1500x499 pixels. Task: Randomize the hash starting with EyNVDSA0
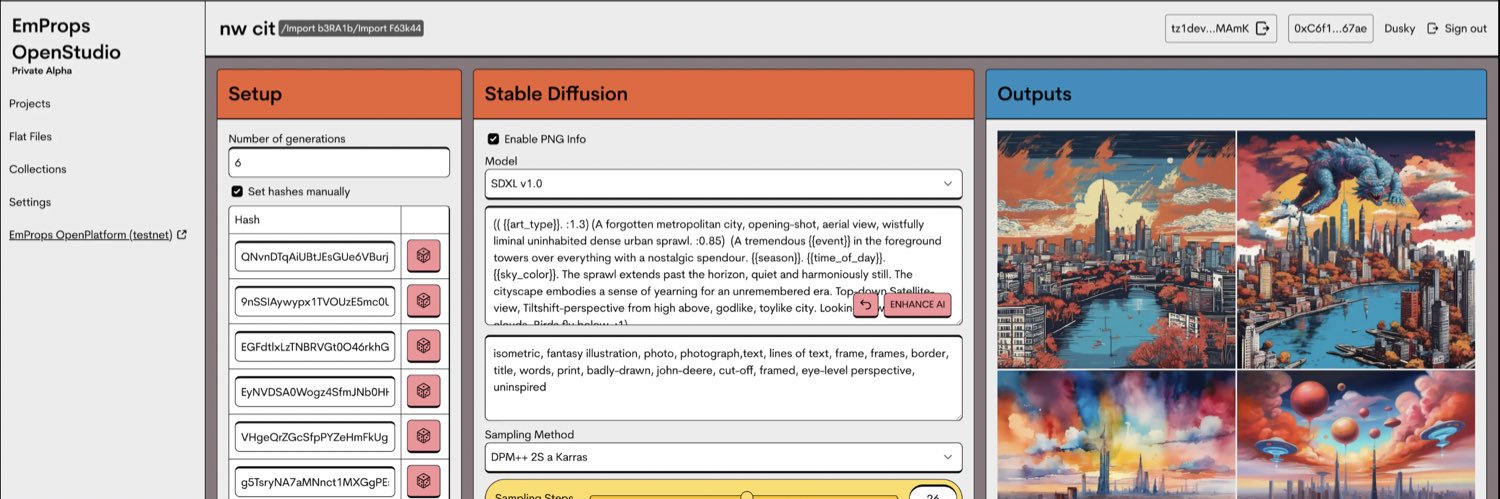click(423, 391)
